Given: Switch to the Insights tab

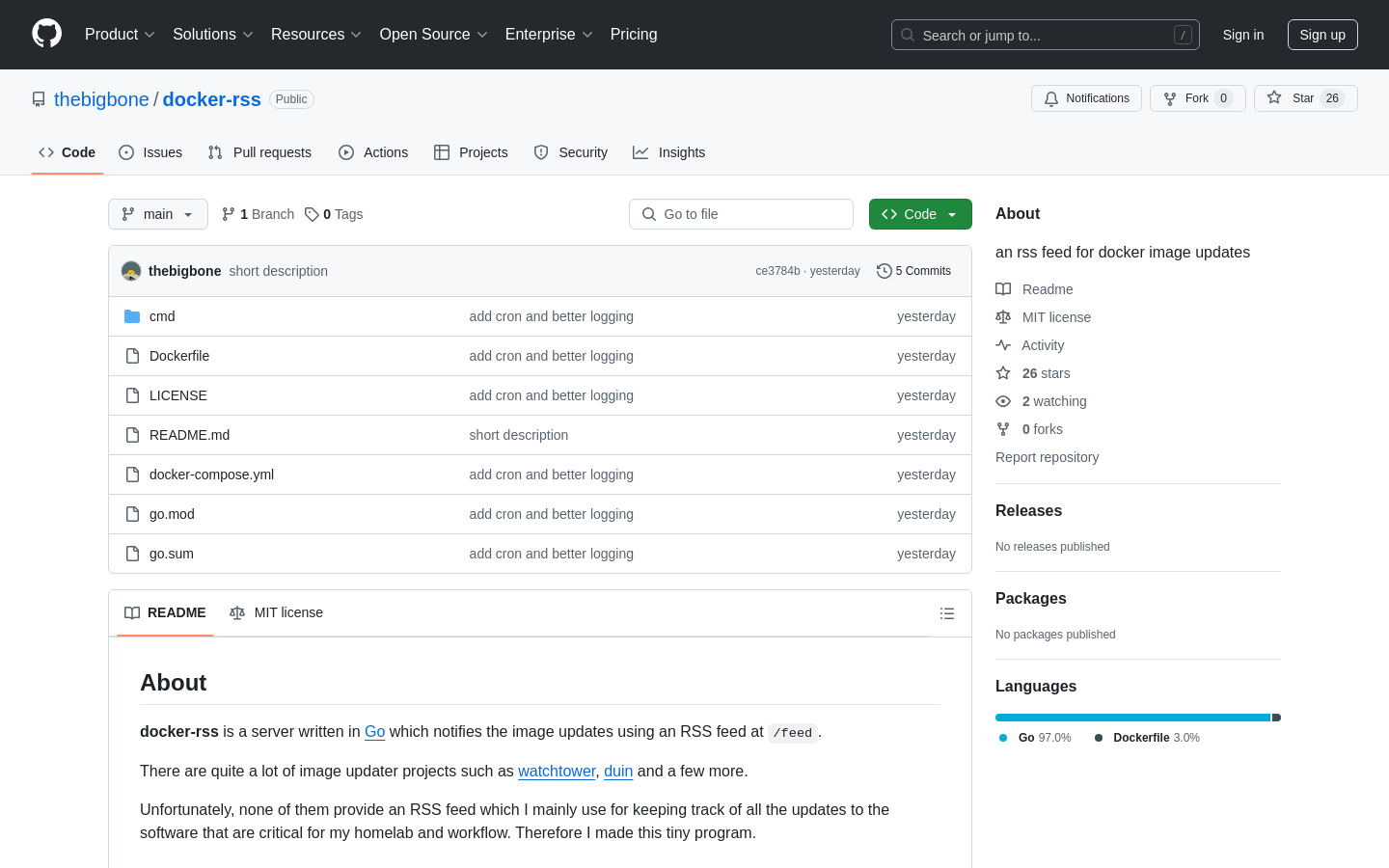Looking at the screenshot, I should point(669,152).
